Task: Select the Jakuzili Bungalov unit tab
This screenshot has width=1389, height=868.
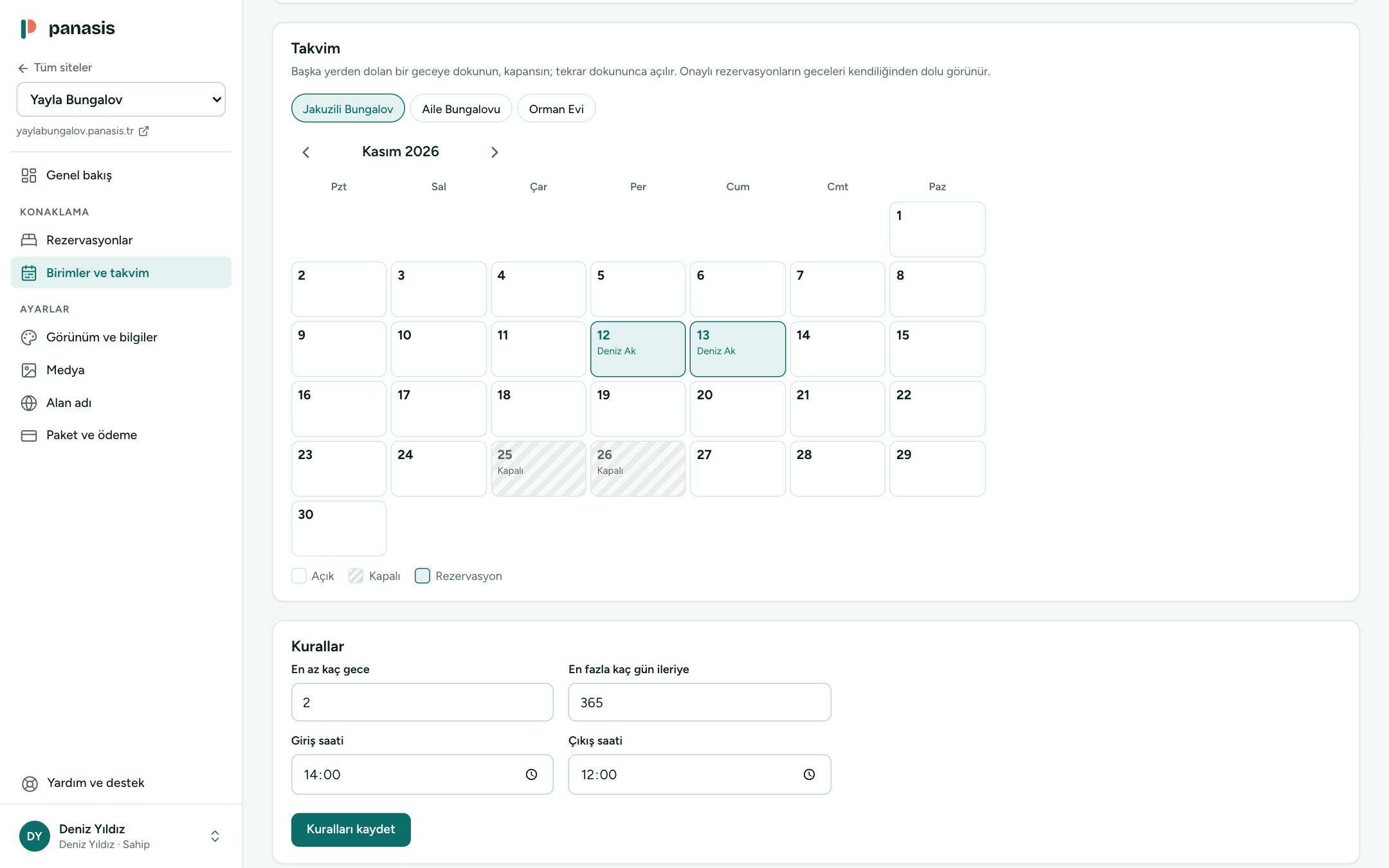Action: 348,109
